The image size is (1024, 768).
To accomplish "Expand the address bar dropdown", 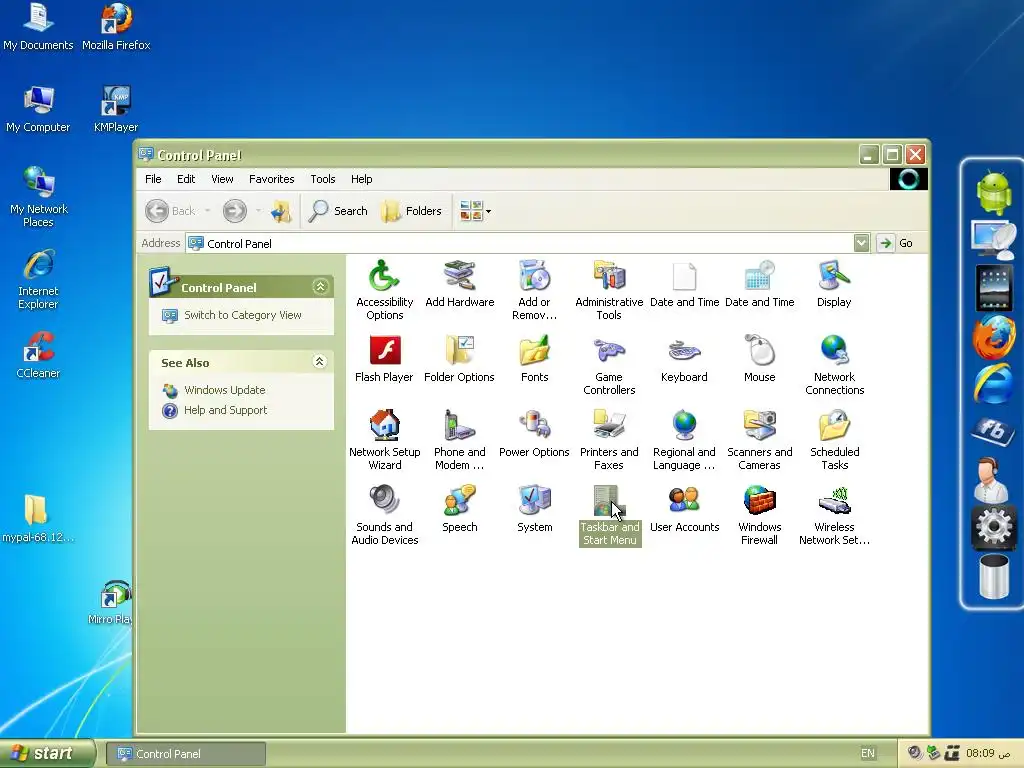I will point(861,243).
